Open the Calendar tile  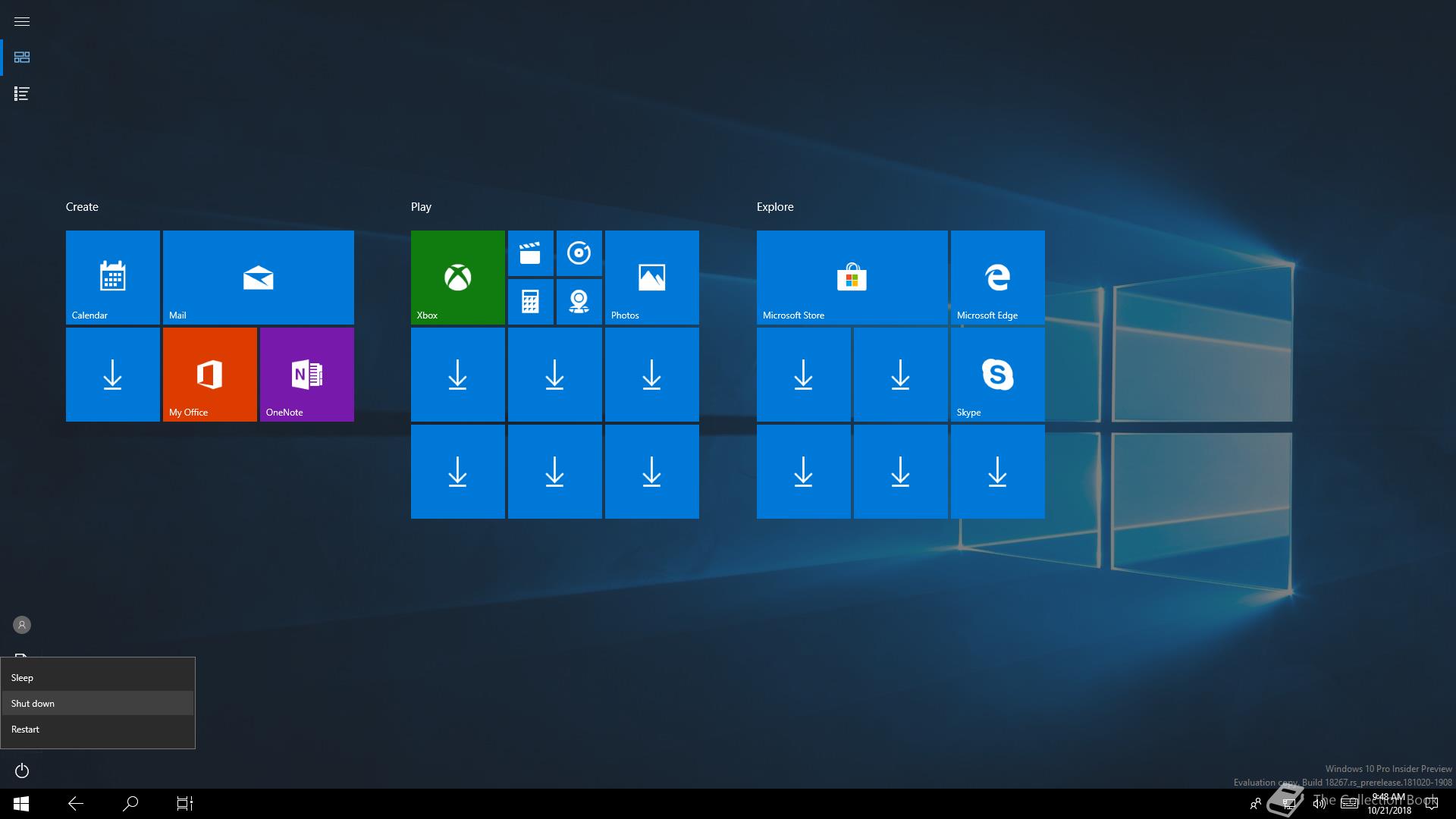click(113, 278)
